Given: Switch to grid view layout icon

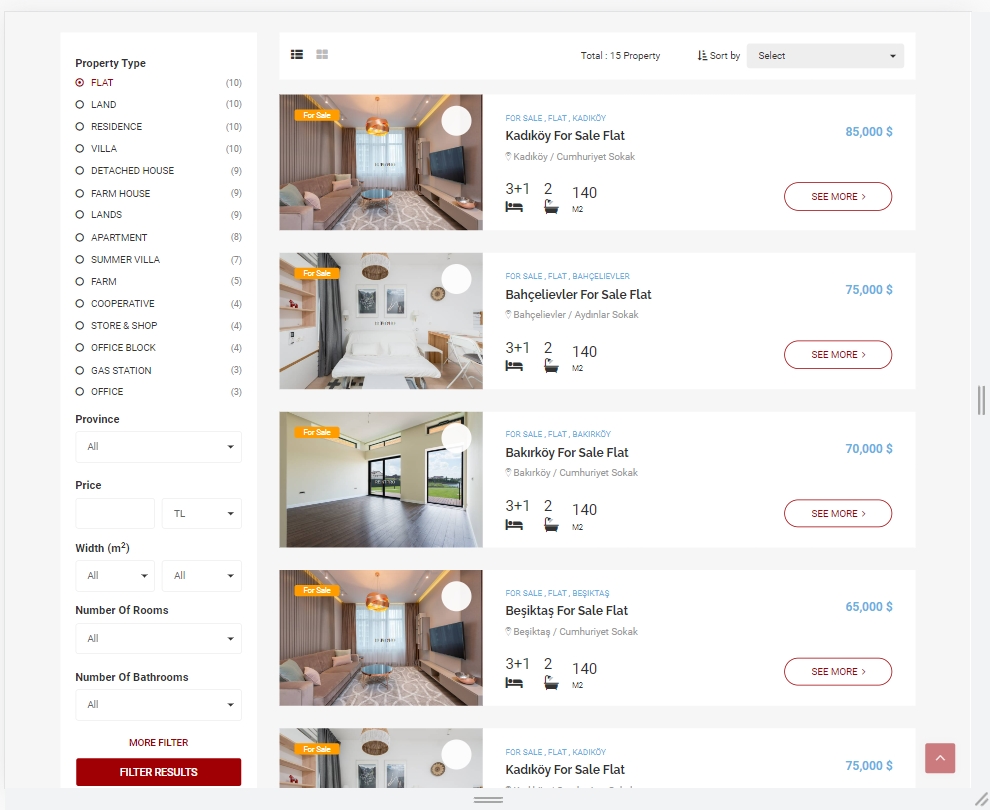Looking at the screenshot, I should click(x=322, y=54).
